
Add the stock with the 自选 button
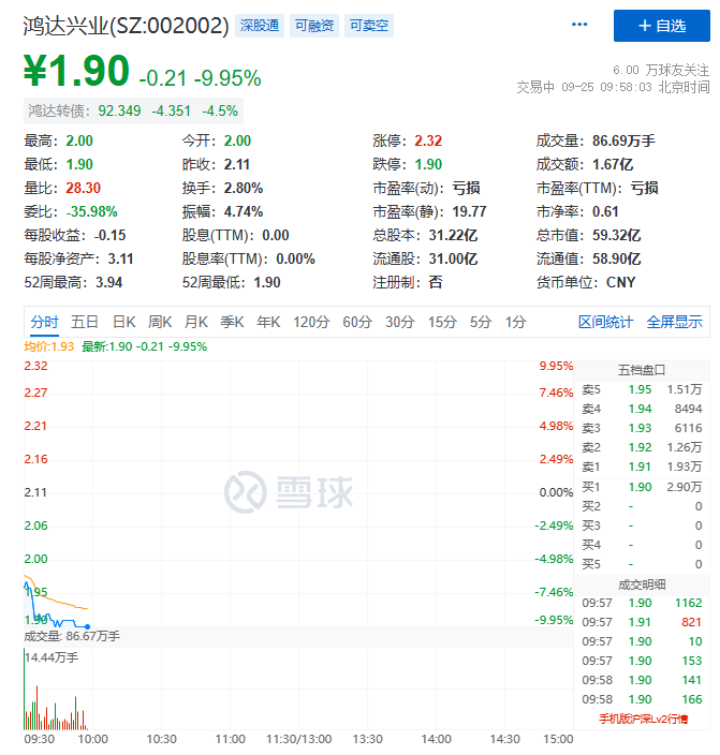[x=661, y=26]
